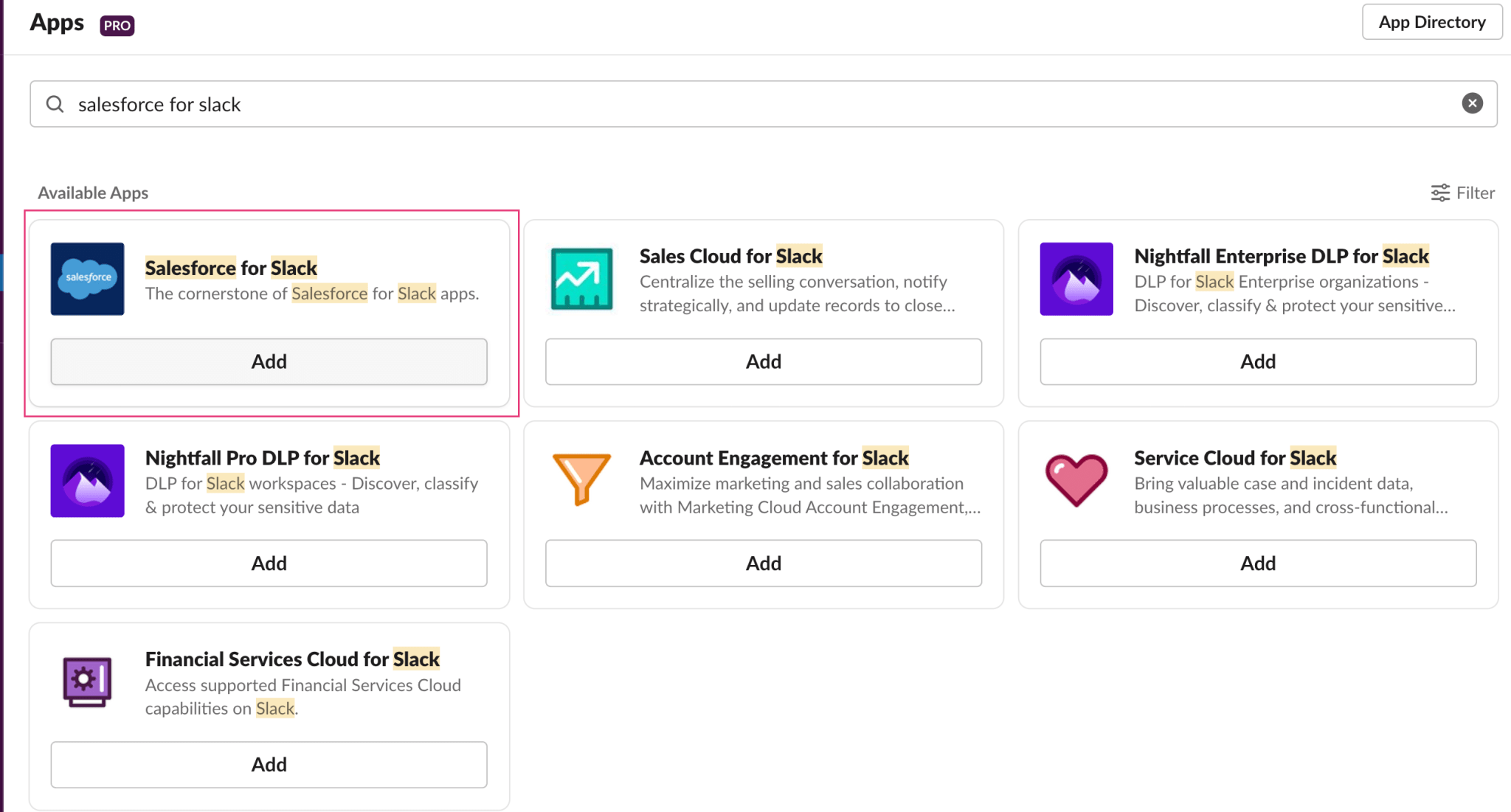
Task: Open the Filter options
Action: (x=1462, y=192)
